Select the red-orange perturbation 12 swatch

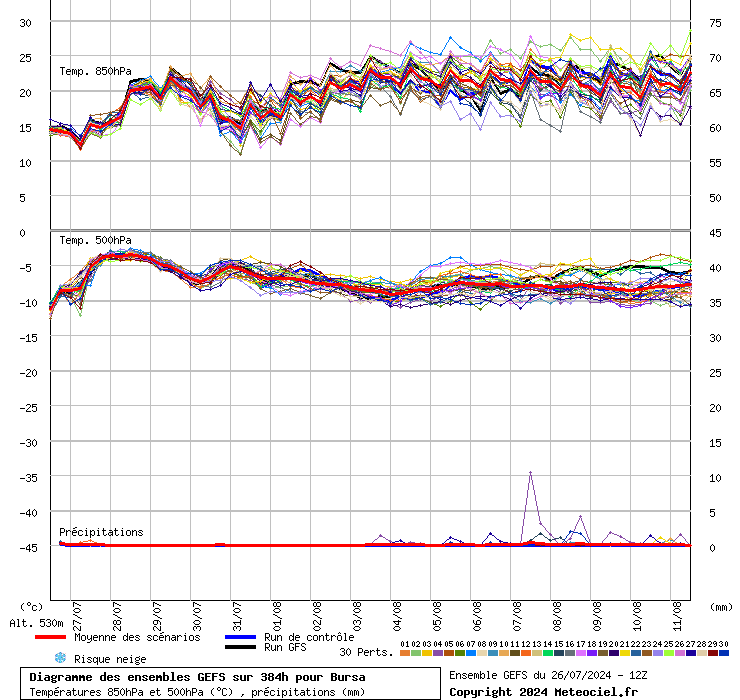point(526,653)
